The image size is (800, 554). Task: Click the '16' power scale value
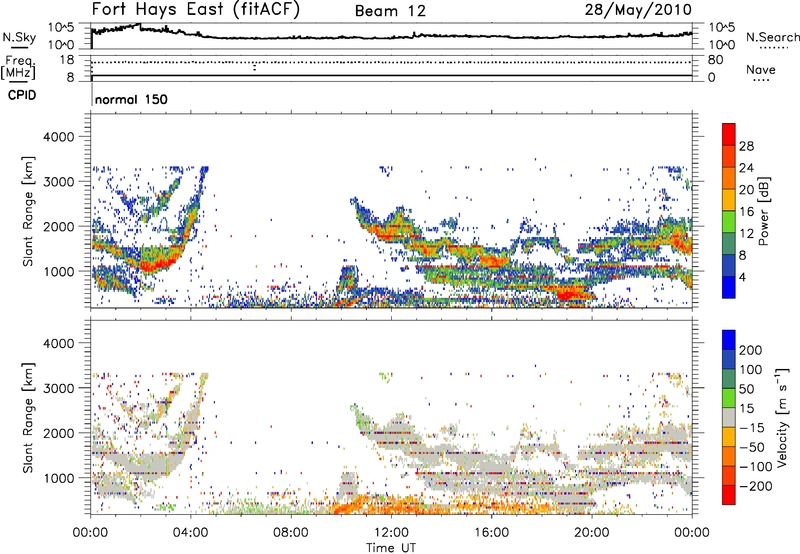(x=746, y=212)
